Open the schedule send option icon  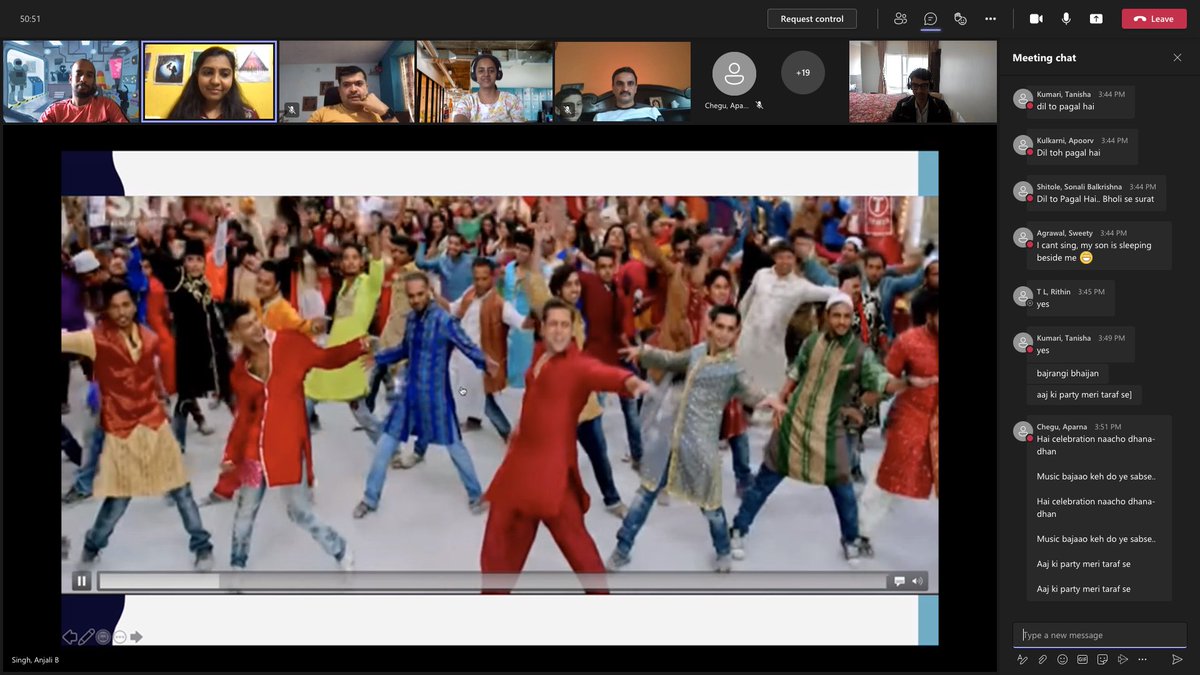click(1122, 659)
